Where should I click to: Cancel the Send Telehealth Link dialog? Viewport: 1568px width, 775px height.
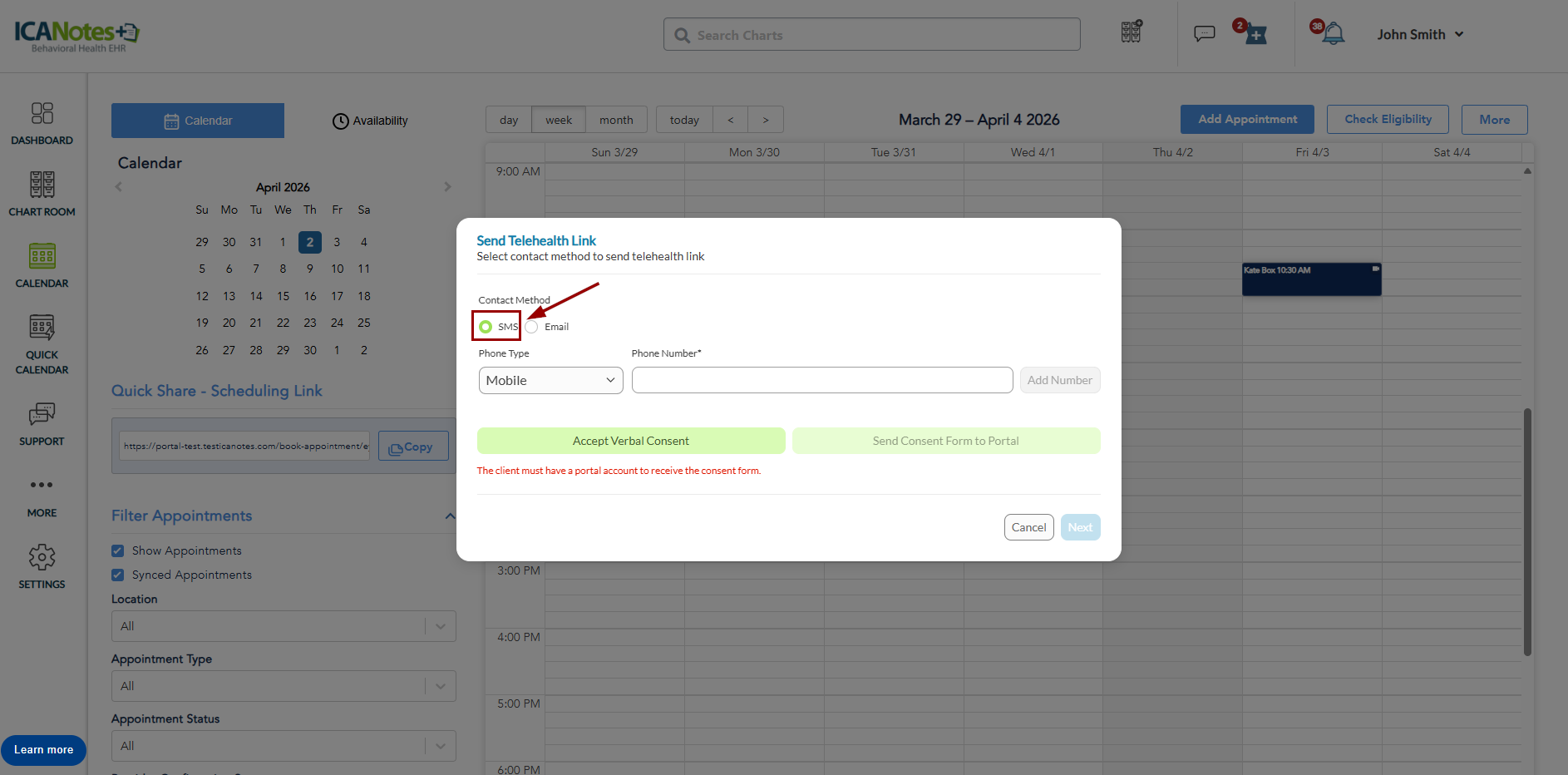click(1028, 527)
